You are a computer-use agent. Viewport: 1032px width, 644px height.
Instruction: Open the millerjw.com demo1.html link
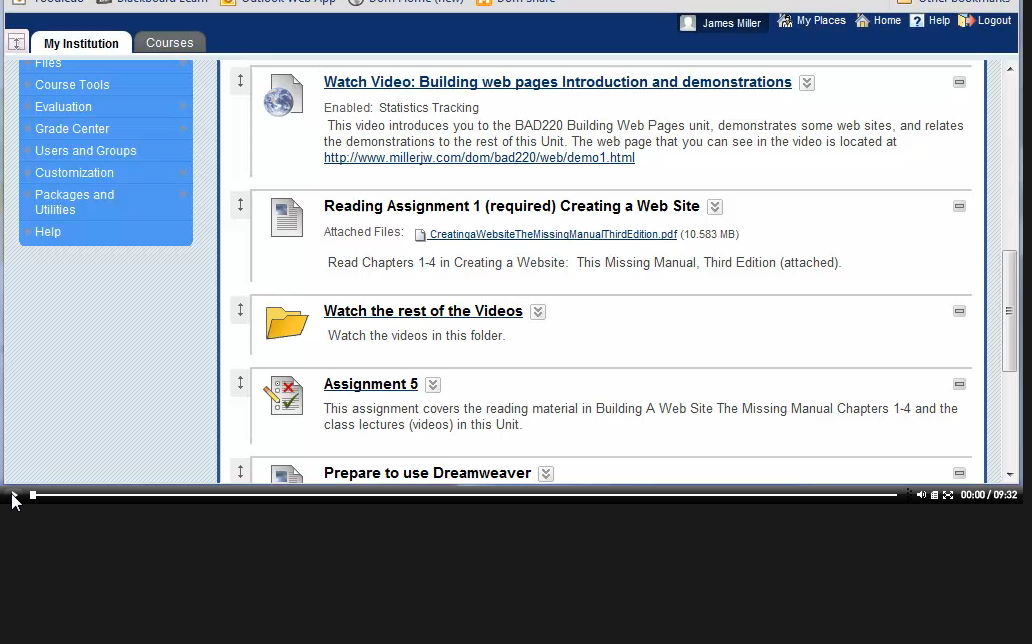point(479,158)
